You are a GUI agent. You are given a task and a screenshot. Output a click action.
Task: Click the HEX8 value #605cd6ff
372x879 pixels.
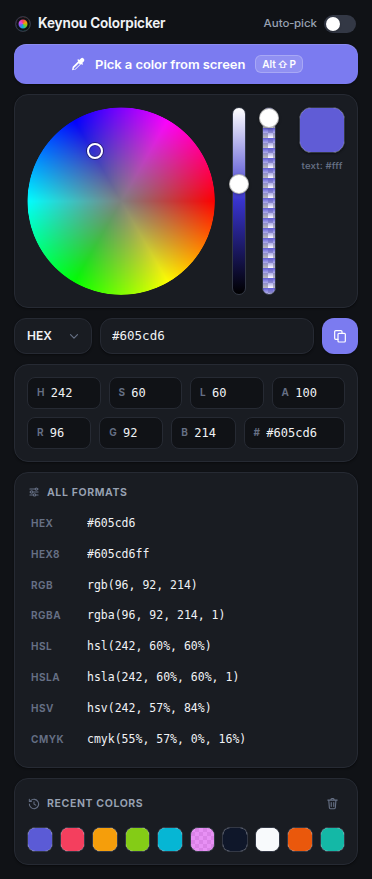point(118,554)
